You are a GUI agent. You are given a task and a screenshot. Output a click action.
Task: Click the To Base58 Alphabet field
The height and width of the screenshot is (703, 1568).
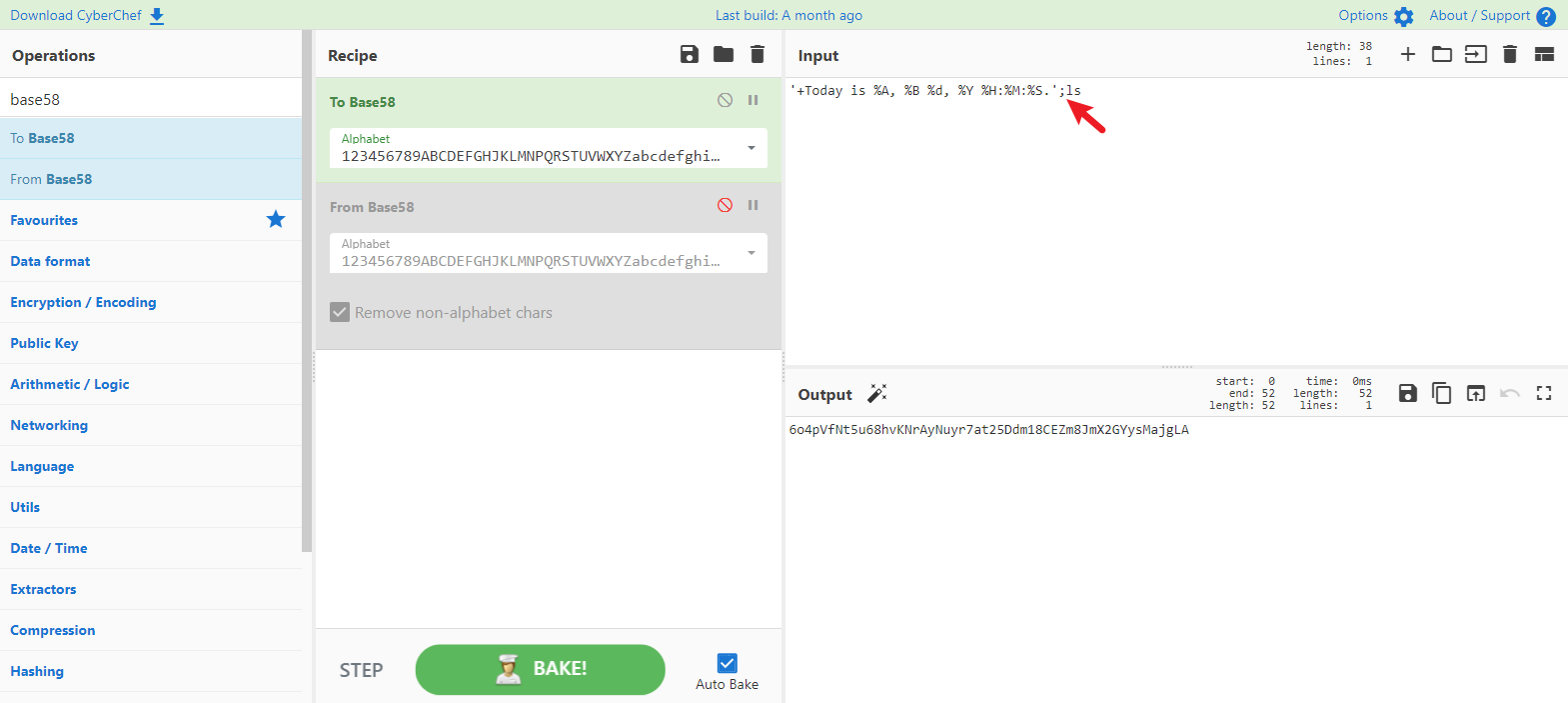point(549,148)
